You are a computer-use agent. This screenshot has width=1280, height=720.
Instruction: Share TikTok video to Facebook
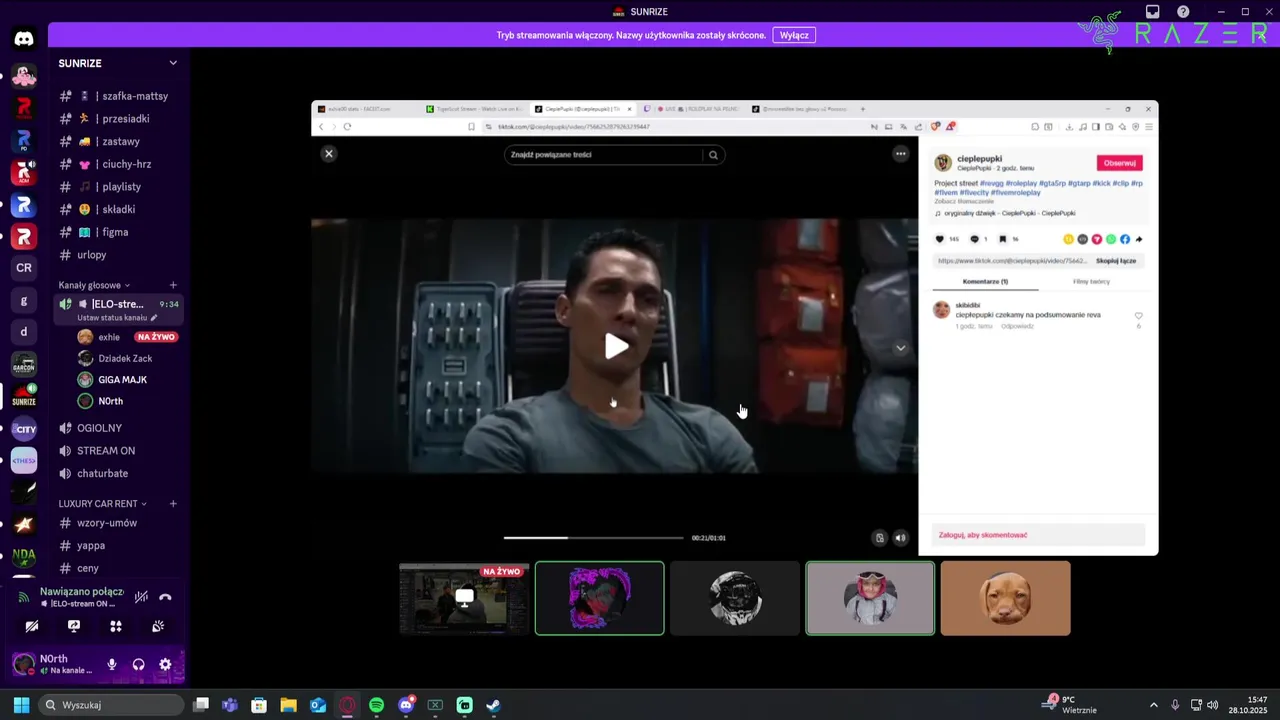point(1125,239)
